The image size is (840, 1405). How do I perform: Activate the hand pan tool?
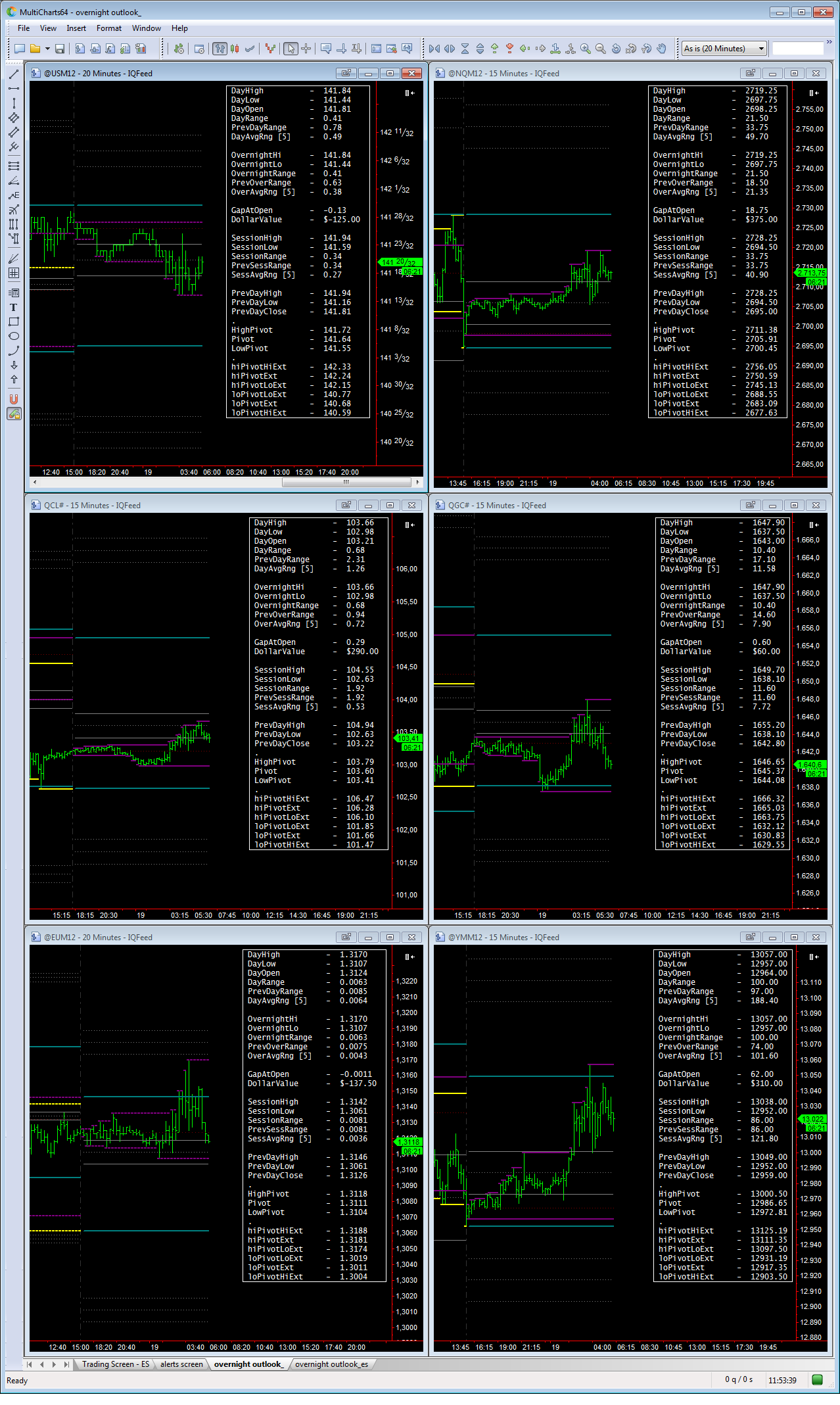(x=661, y=49)
